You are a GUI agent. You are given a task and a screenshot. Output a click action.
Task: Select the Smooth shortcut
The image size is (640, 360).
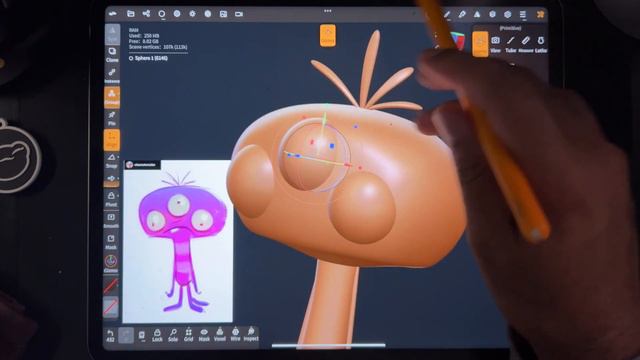pos(111,220)
